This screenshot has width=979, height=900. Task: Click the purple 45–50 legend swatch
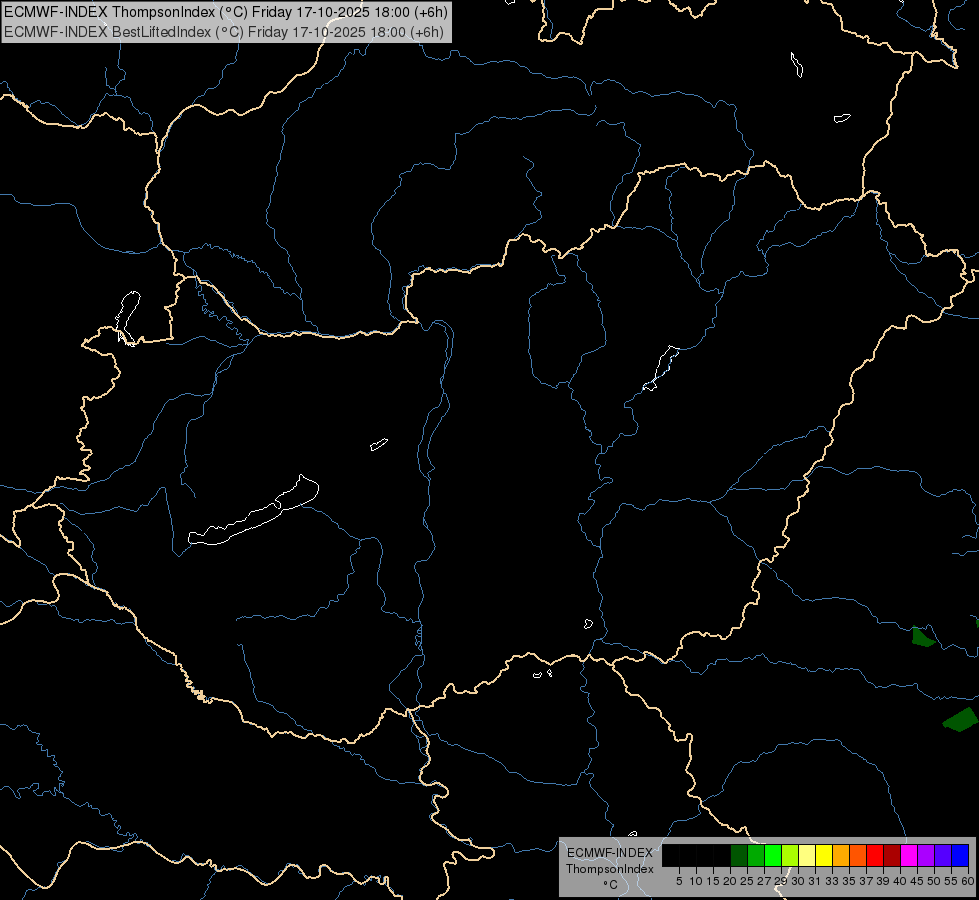point(926,855)
